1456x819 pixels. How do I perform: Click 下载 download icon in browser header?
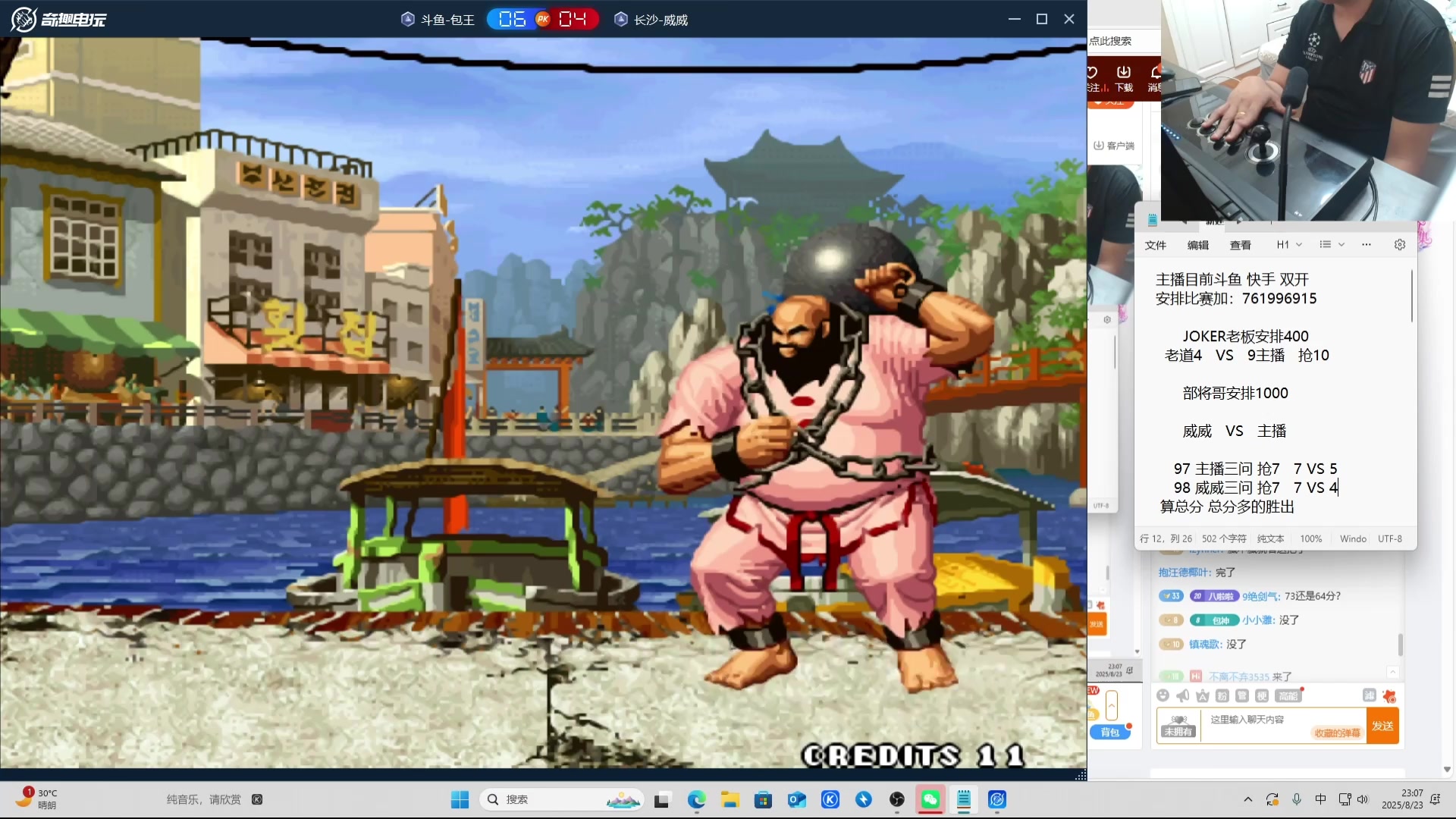click(x=1124, y=78)
